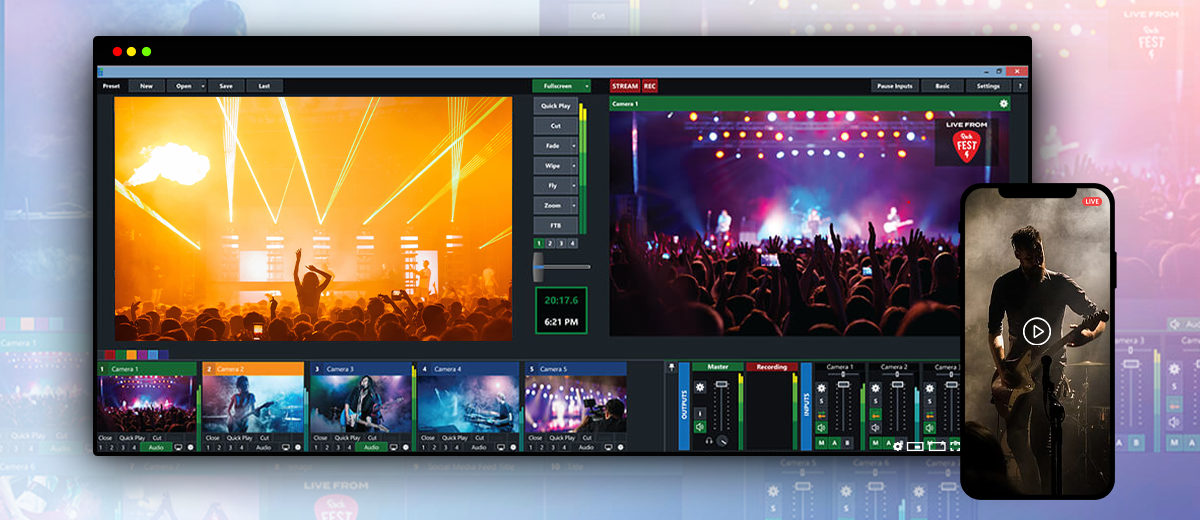Viewport: 1200px width, 520px height.
Task: Click the round settings icon under Camera 2 input
Action: click(298, 447)
